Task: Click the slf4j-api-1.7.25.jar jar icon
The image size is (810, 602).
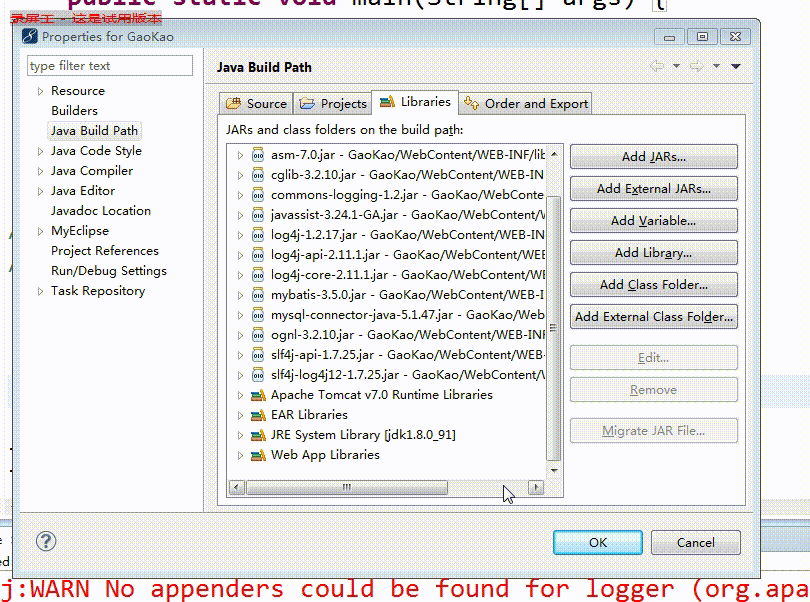Action: (258, 355)
